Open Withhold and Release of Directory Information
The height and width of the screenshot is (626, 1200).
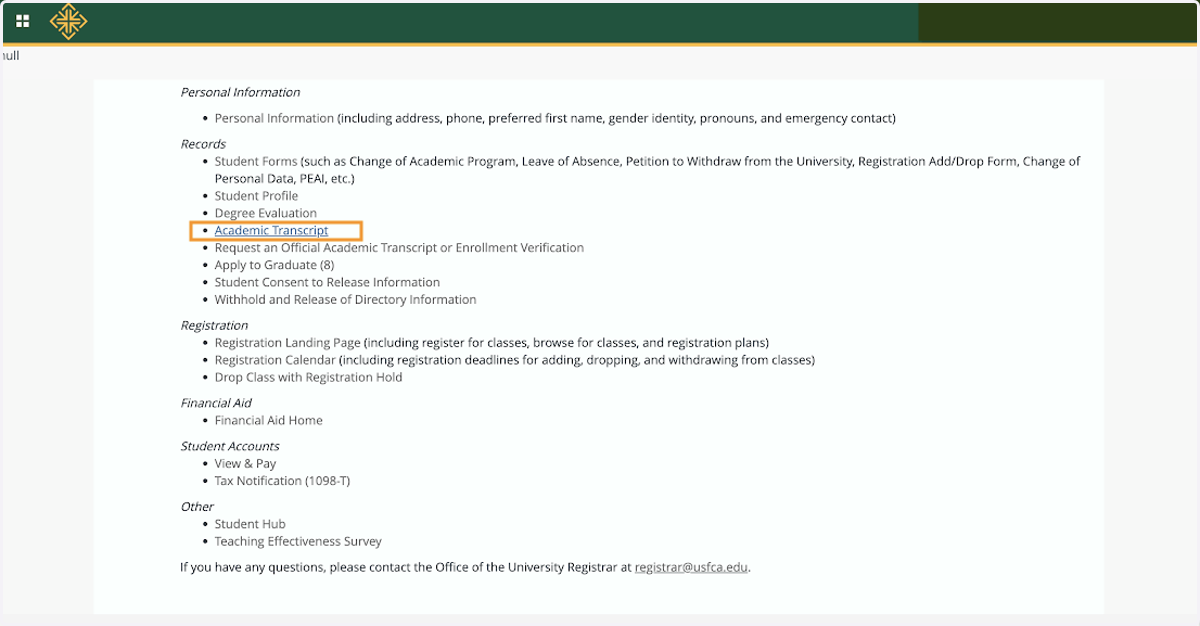tap(345, 300)
